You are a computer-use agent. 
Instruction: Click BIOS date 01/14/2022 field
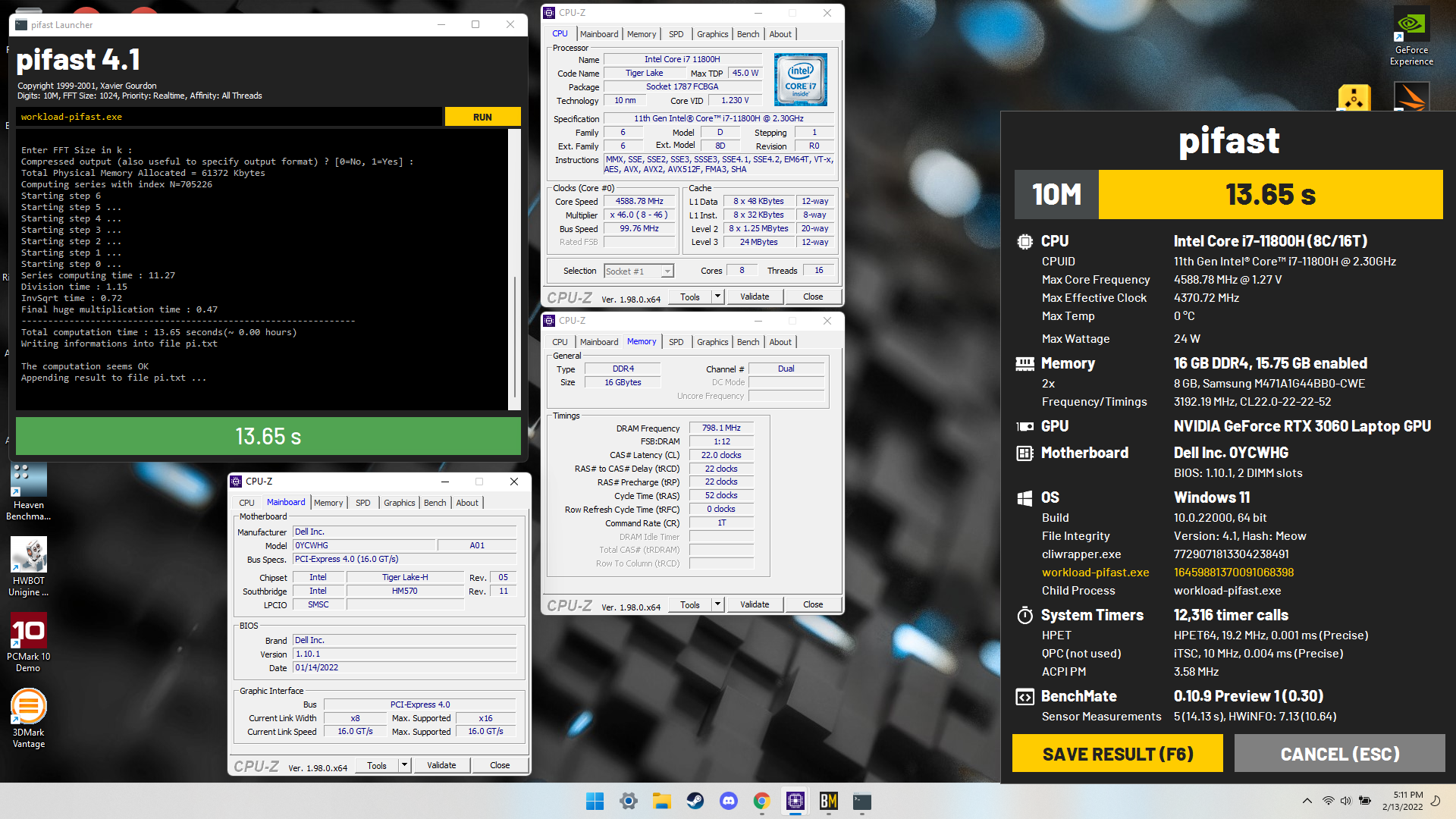click(404, 668)
